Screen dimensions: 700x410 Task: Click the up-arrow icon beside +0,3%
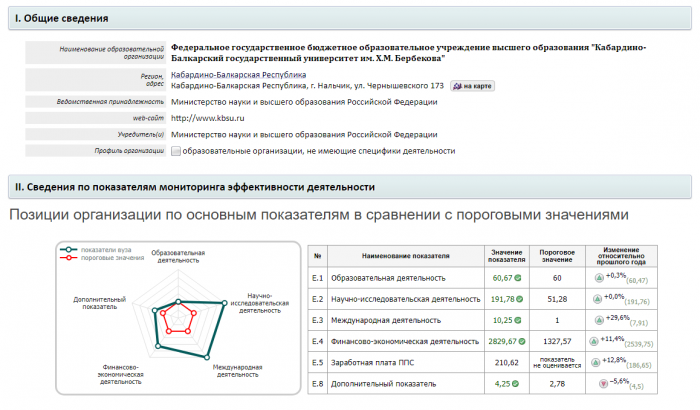tap(599, 277)
